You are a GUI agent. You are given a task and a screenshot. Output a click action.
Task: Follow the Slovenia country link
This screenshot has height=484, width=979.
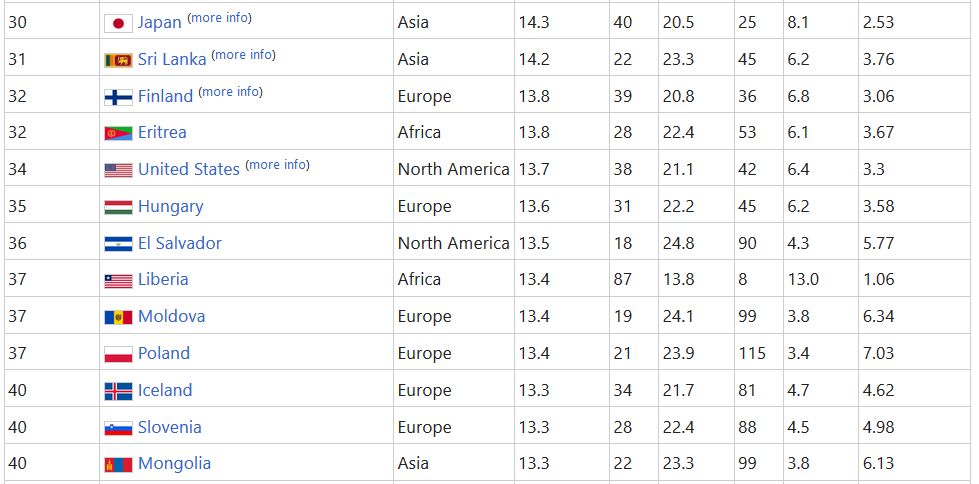click(x=170, y=427)
